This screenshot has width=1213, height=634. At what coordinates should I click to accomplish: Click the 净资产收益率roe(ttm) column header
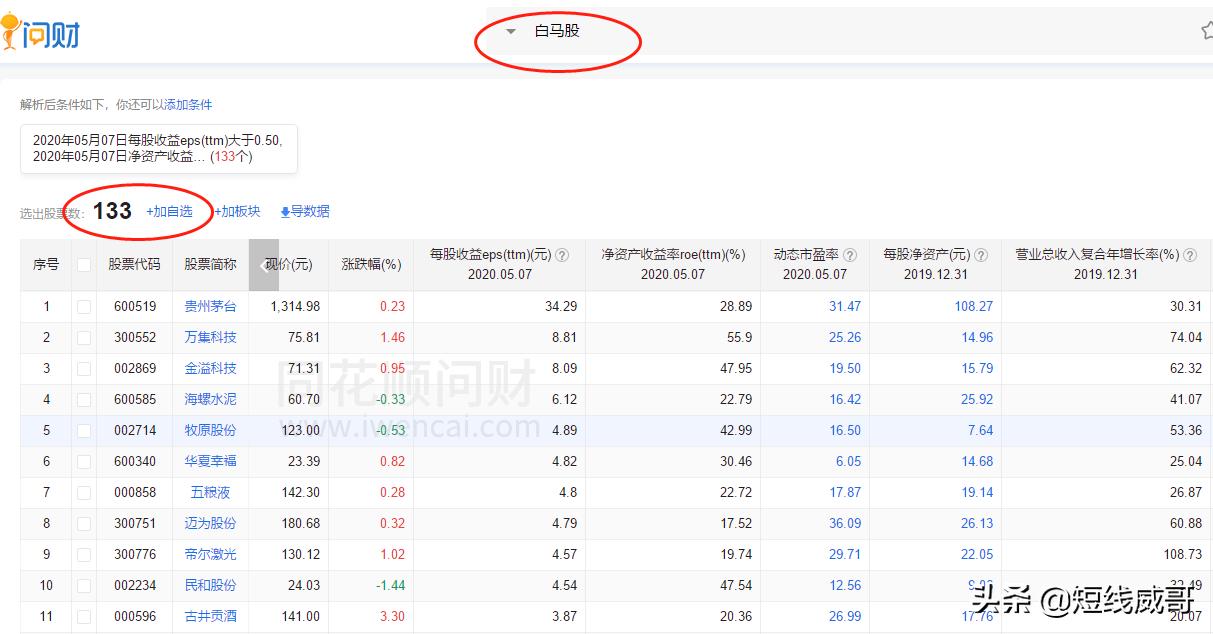[673, 255]
